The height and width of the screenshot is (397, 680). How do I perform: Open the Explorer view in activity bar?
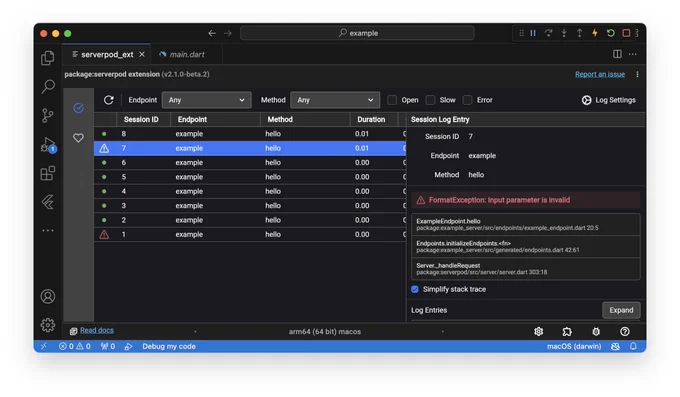48,58
